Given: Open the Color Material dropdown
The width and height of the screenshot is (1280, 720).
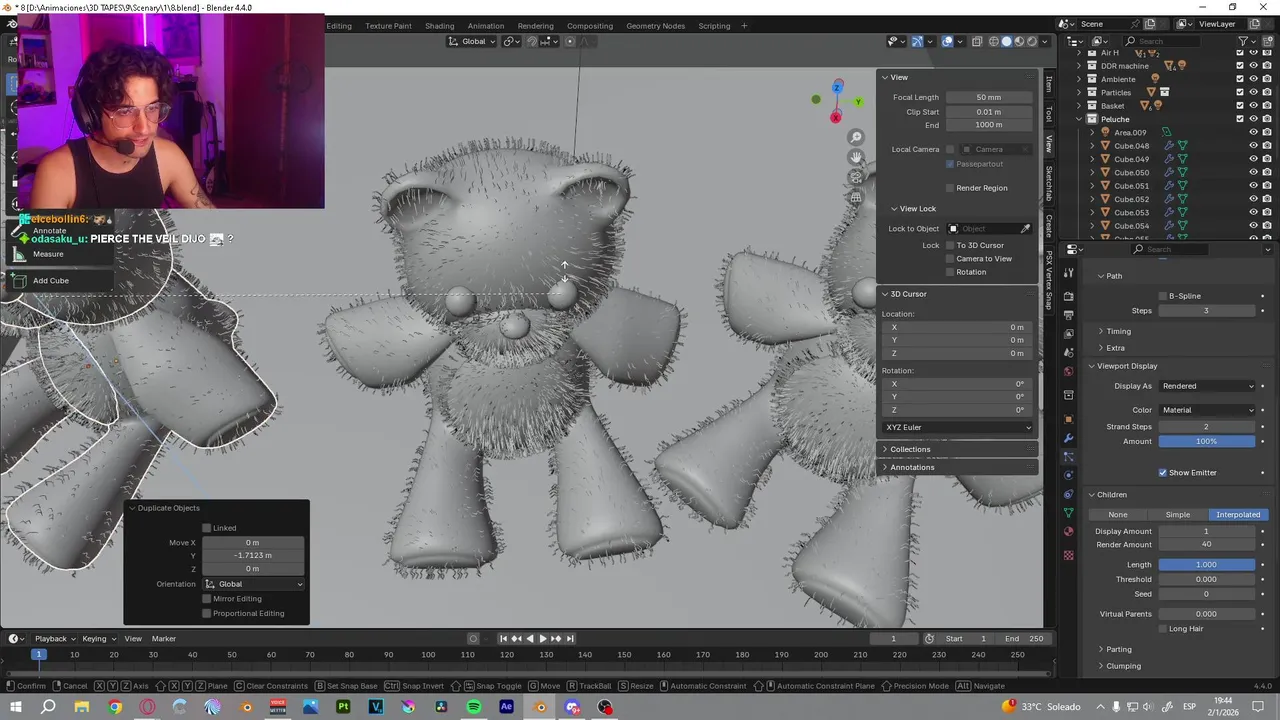Looking at the screenshot, I should 1207,410.
